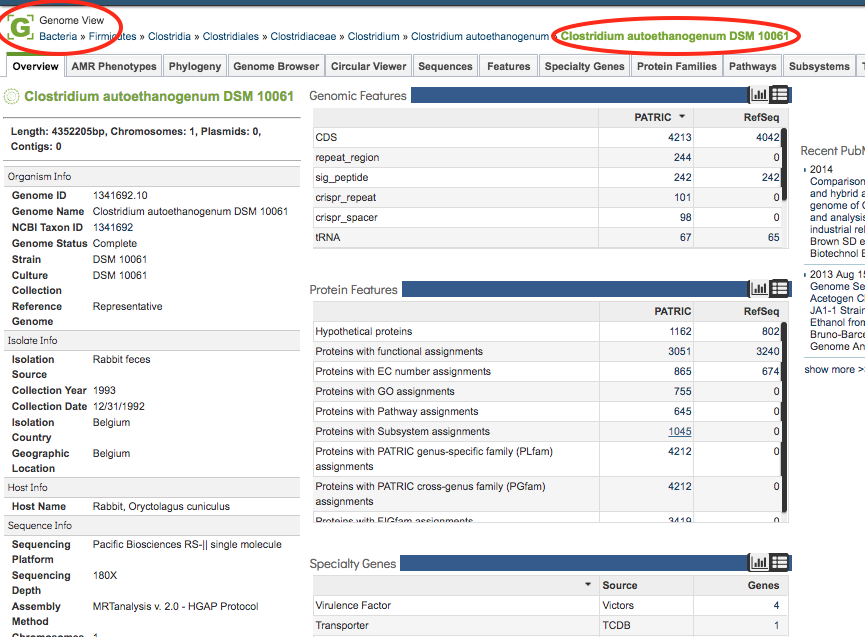865x637 pixels.
Task: Show Protein Features as bar chart
Action: coord(759,288)
